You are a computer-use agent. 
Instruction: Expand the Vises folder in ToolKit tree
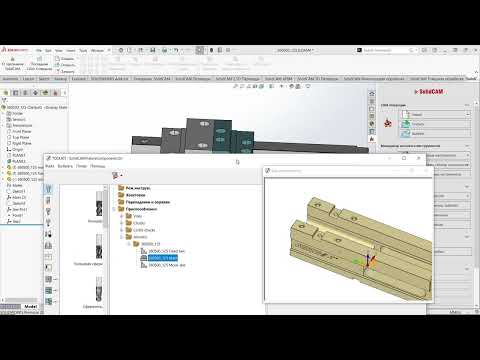(x=122, y=216)
